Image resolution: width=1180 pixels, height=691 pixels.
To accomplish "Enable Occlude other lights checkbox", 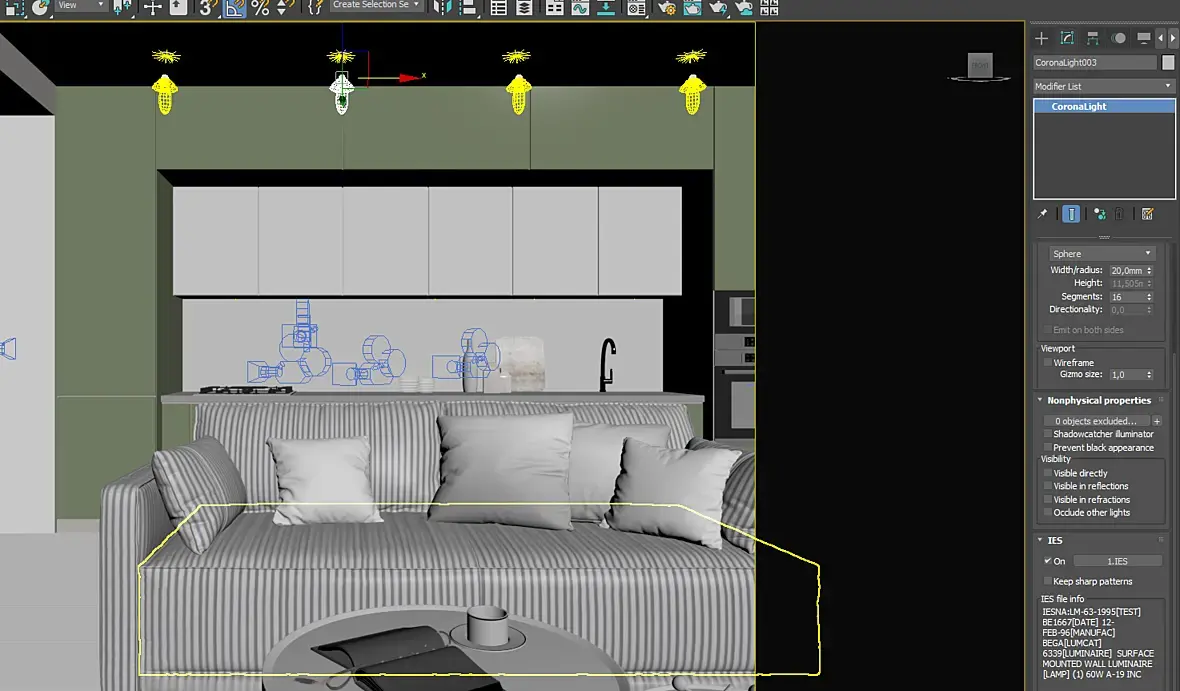I will [x=1048, y=513].
